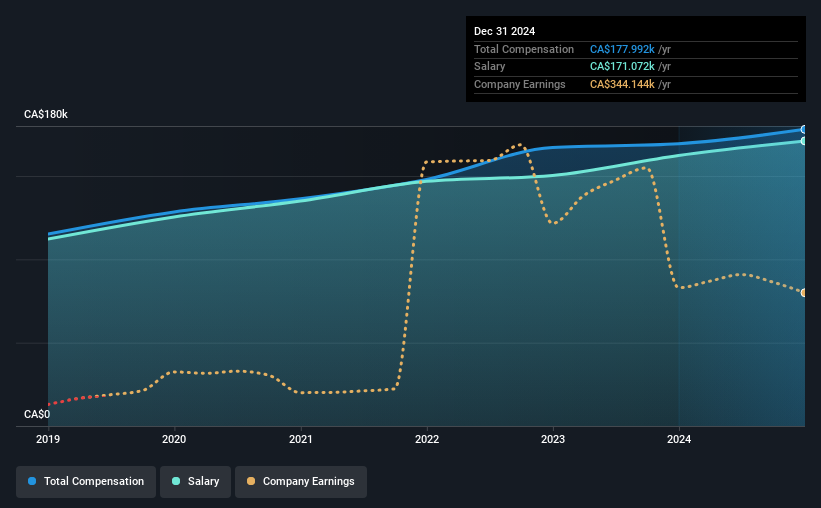The image size is (821, 508).
Task: Toggle the Salary legend button
Action: point(195,481)
